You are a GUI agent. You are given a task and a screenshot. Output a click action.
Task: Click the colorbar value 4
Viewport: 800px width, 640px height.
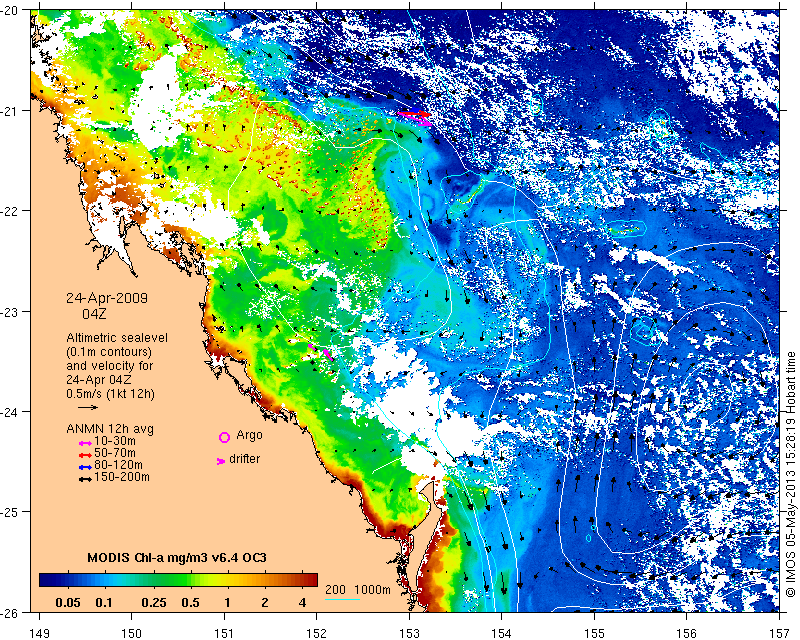[x=302, y=602]
